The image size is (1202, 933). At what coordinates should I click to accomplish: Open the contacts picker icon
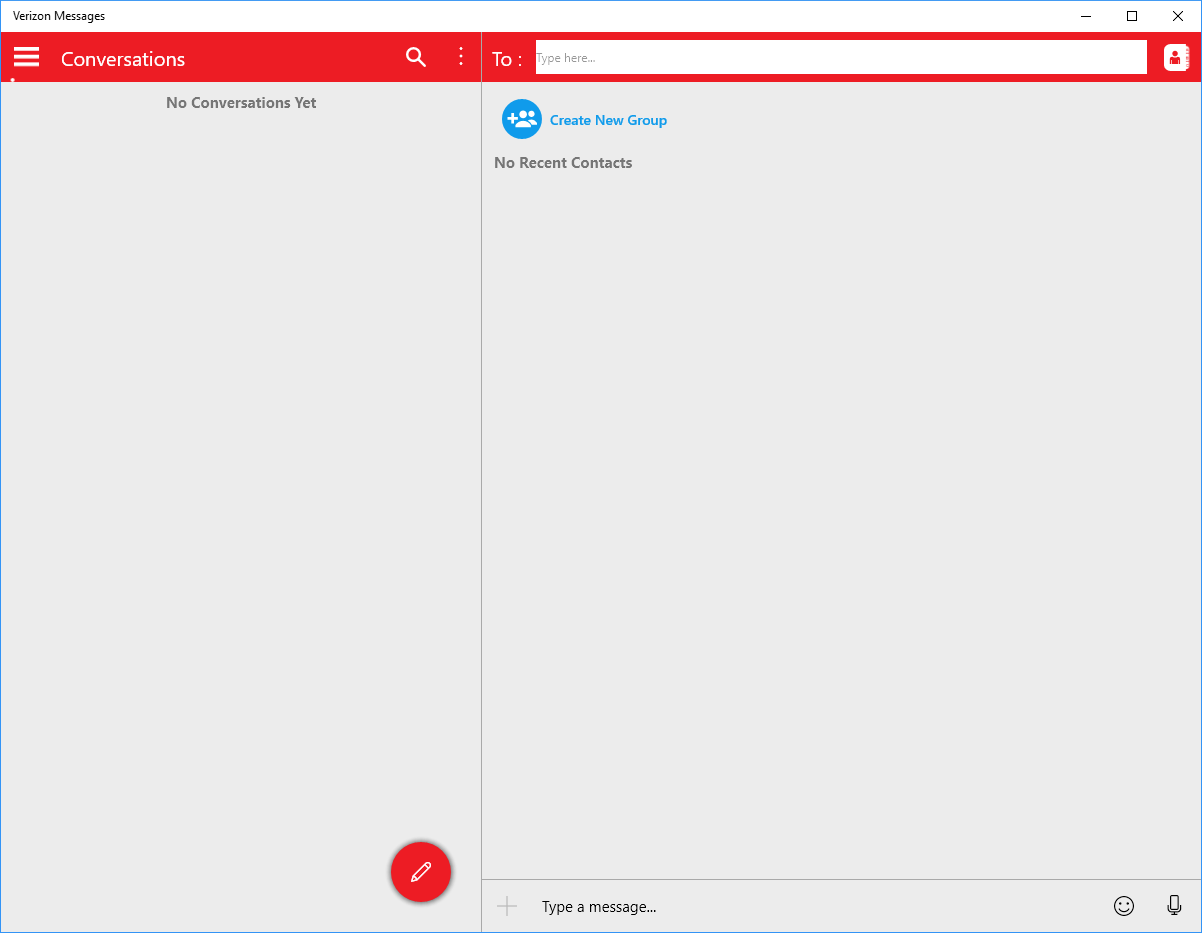tap(1176, 58)
